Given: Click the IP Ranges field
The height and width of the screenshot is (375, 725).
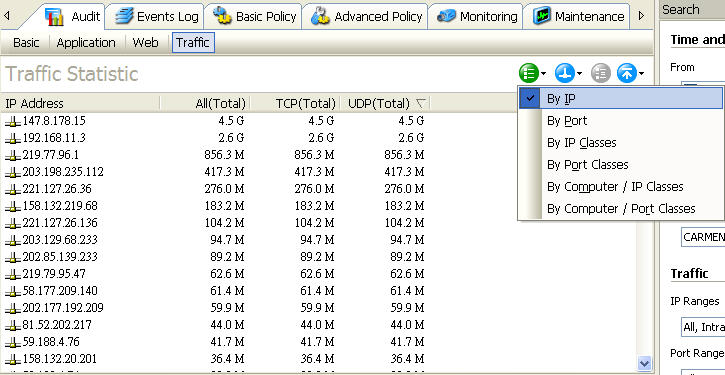Looking at the screenshot, I should 703,327.
